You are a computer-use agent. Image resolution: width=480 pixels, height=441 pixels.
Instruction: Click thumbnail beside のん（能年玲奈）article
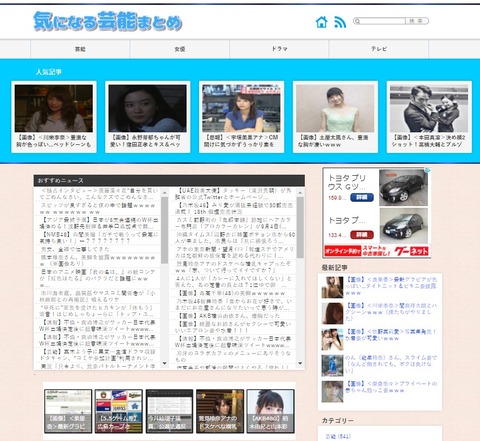[x=332, y=366]
